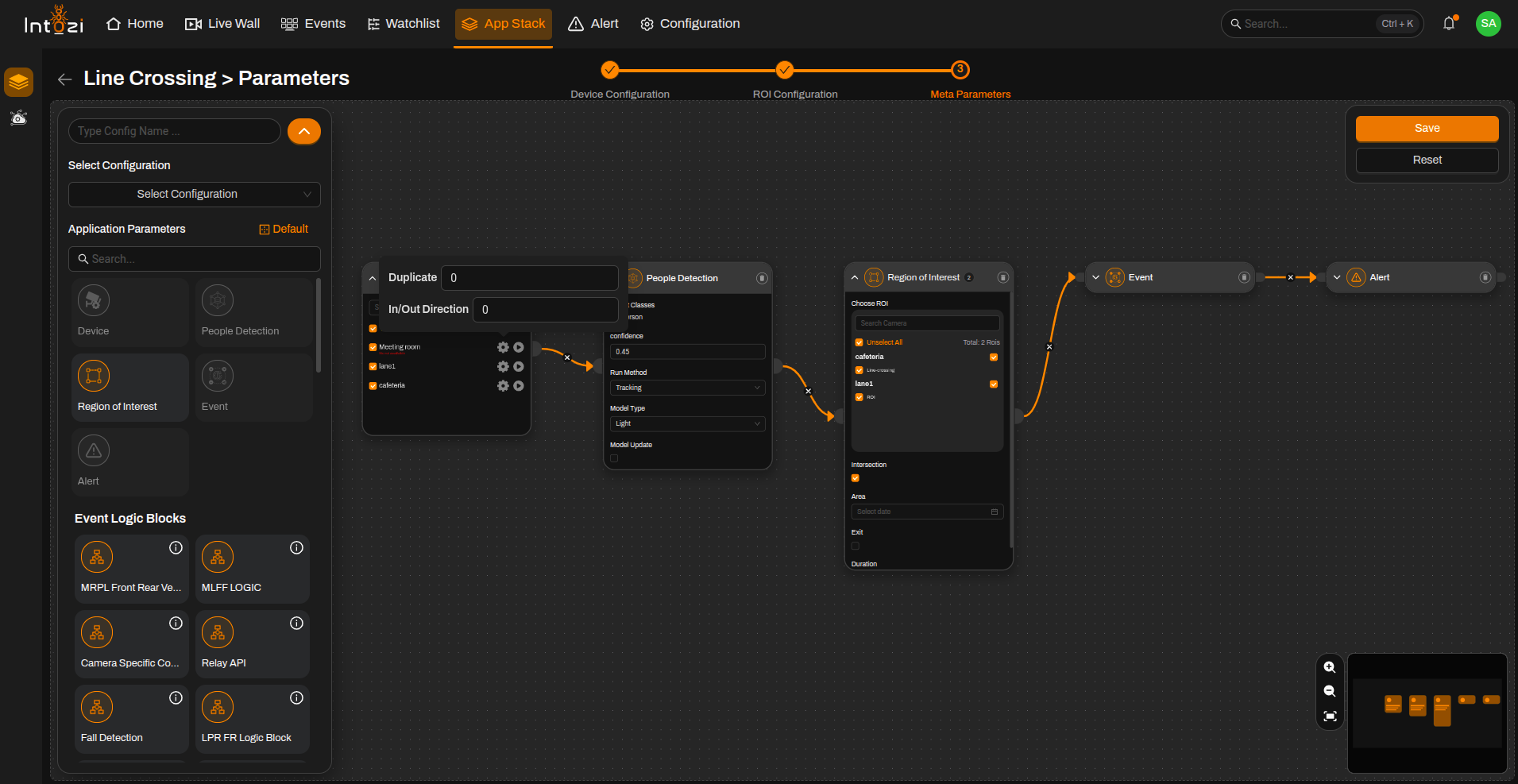Go to Live Wall
The image size is (1518, 784).
click(222, 24)
